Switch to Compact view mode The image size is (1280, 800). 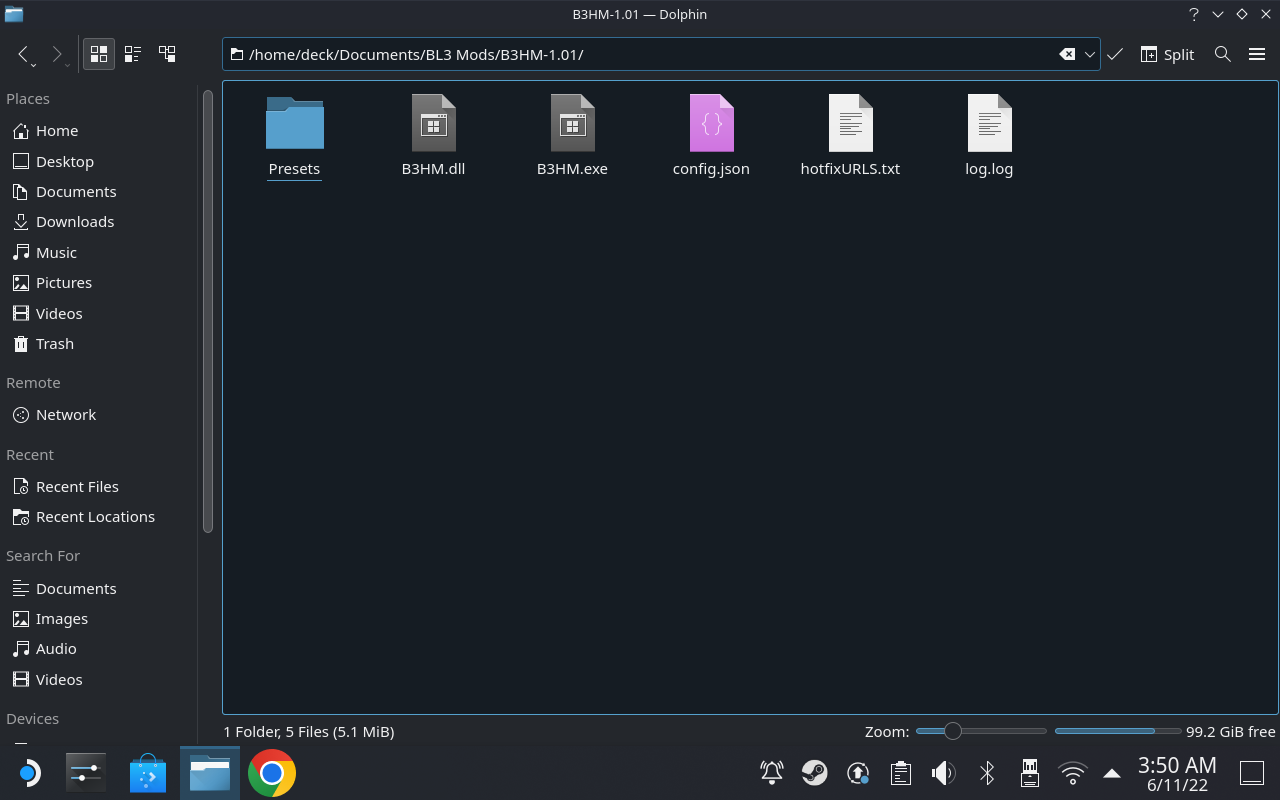click(133, 54)
